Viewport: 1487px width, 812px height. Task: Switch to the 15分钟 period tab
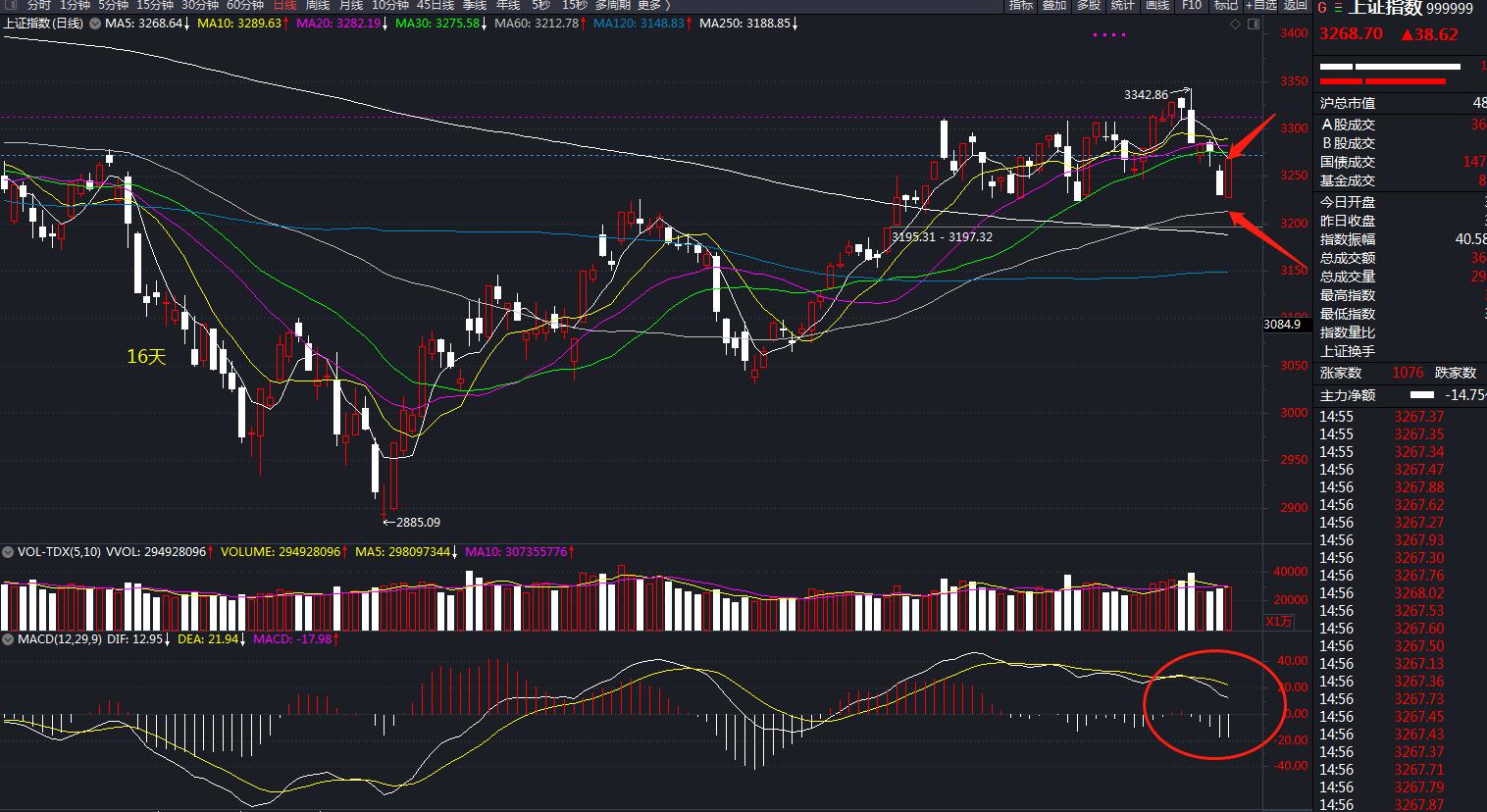coord(155,6)
